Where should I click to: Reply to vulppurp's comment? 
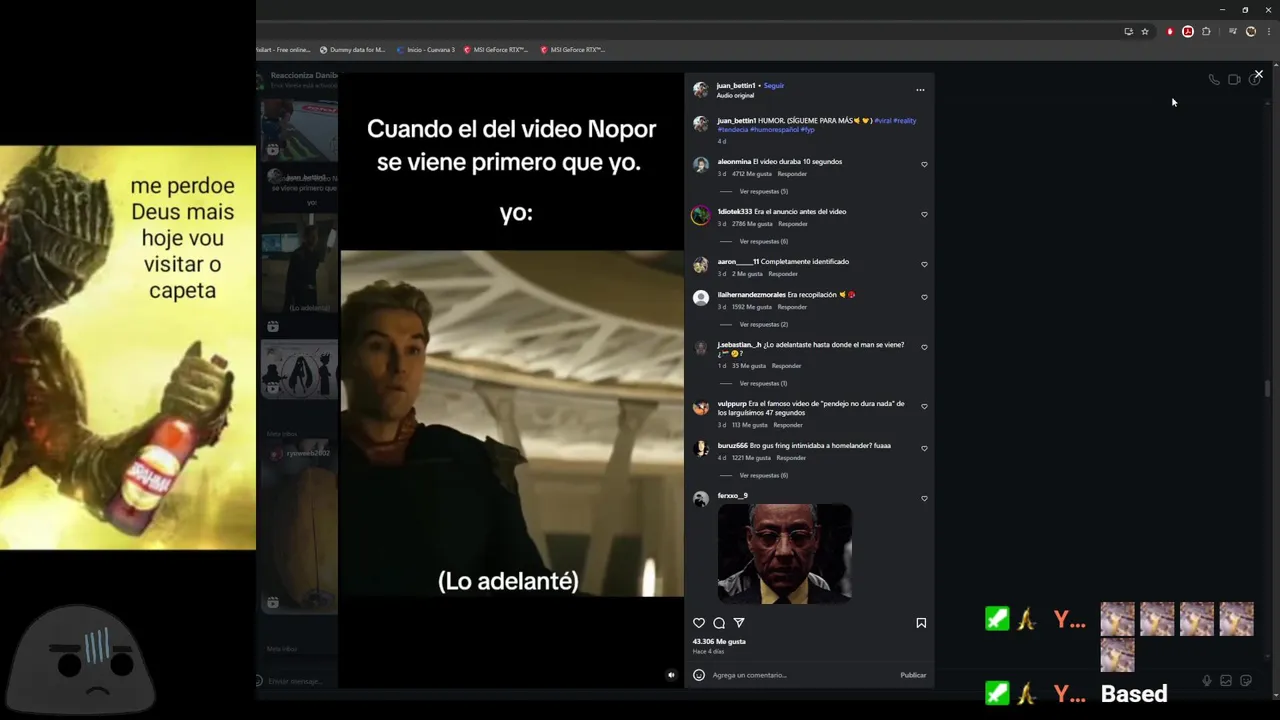click(788, 425)
